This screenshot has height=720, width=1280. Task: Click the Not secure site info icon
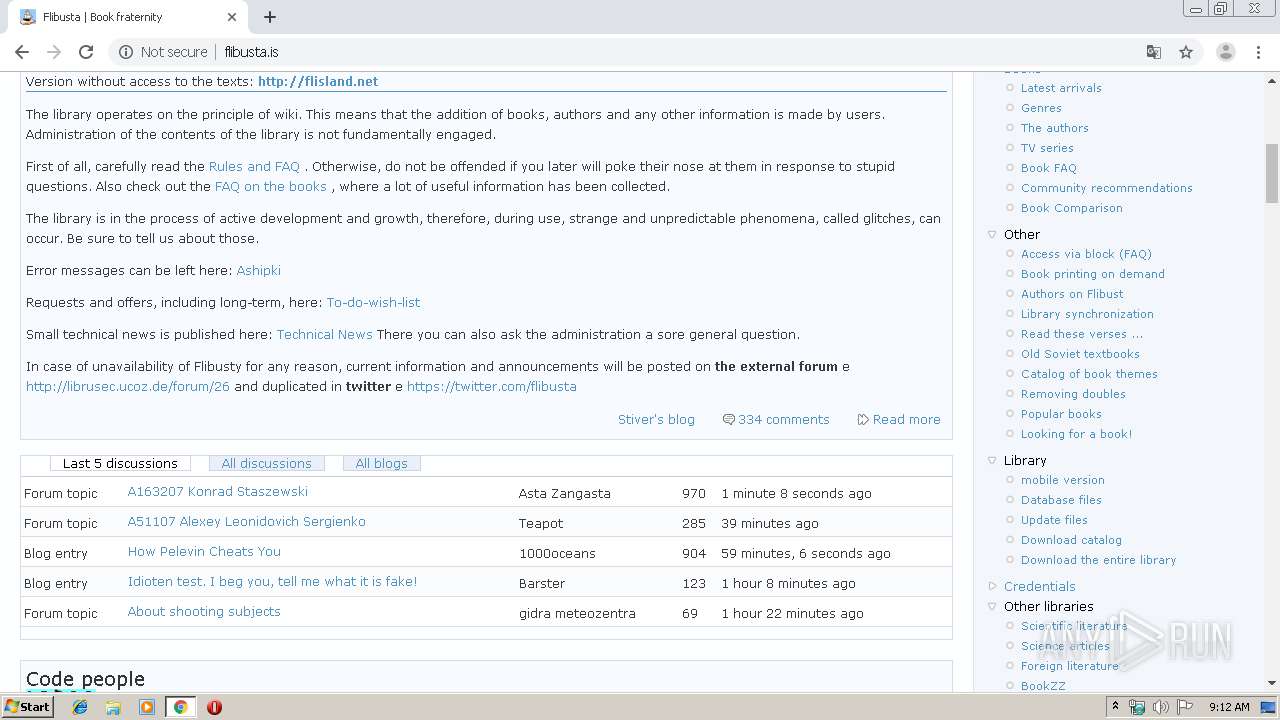click(126, 52)
